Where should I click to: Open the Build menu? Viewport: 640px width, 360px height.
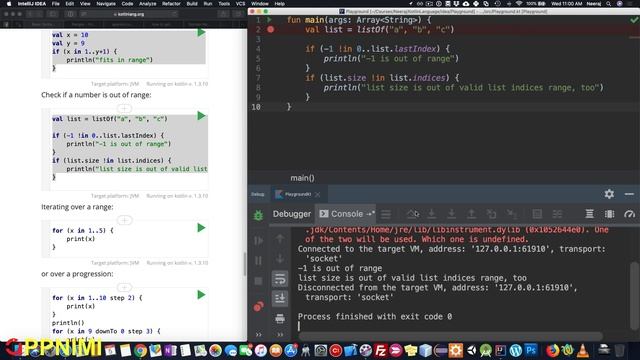click(x=192, y=4)
